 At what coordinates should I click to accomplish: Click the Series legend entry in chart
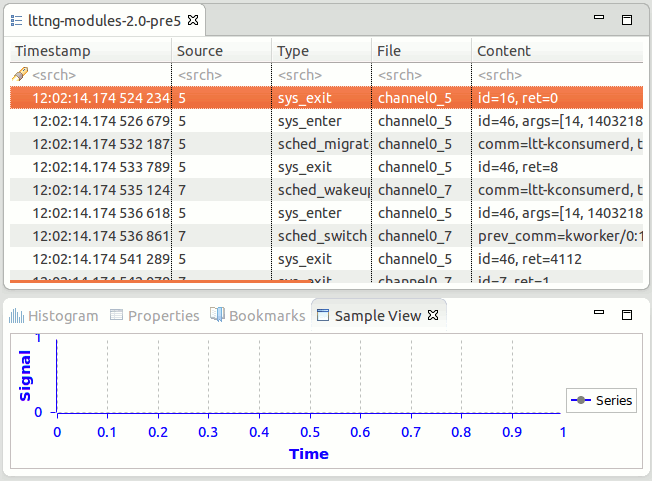[600, 400]
